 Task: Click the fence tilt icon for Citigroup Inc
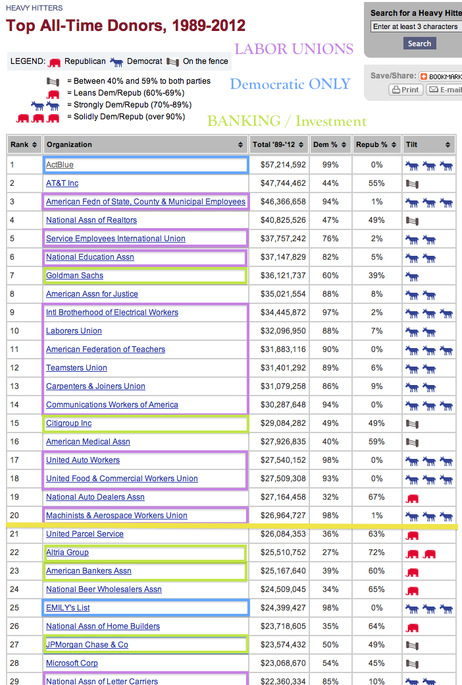(412, 424)
